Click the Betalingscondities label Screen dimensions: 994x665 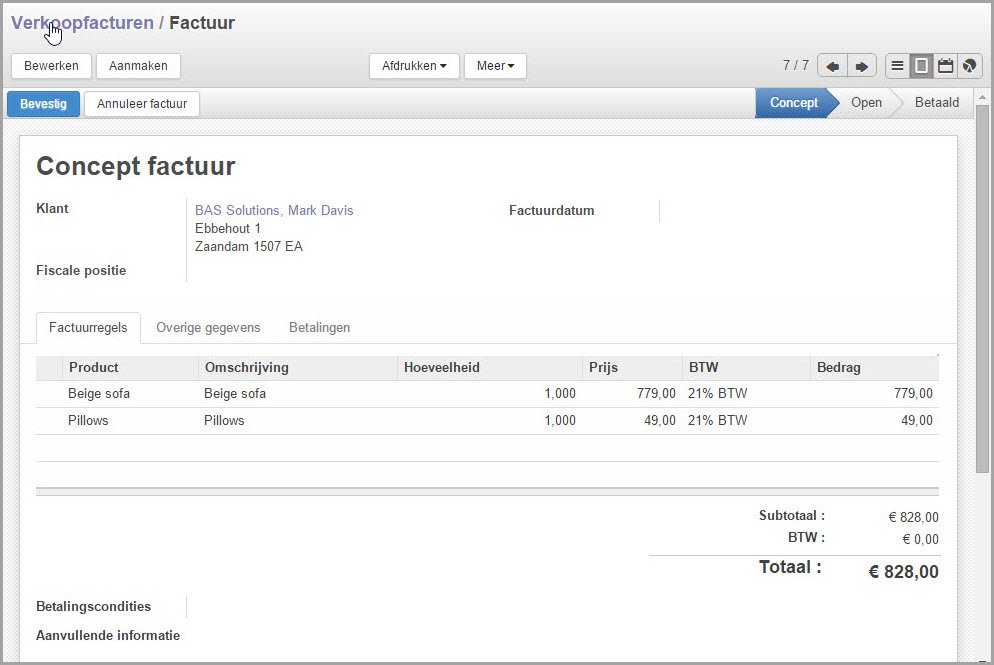point(93,607)
